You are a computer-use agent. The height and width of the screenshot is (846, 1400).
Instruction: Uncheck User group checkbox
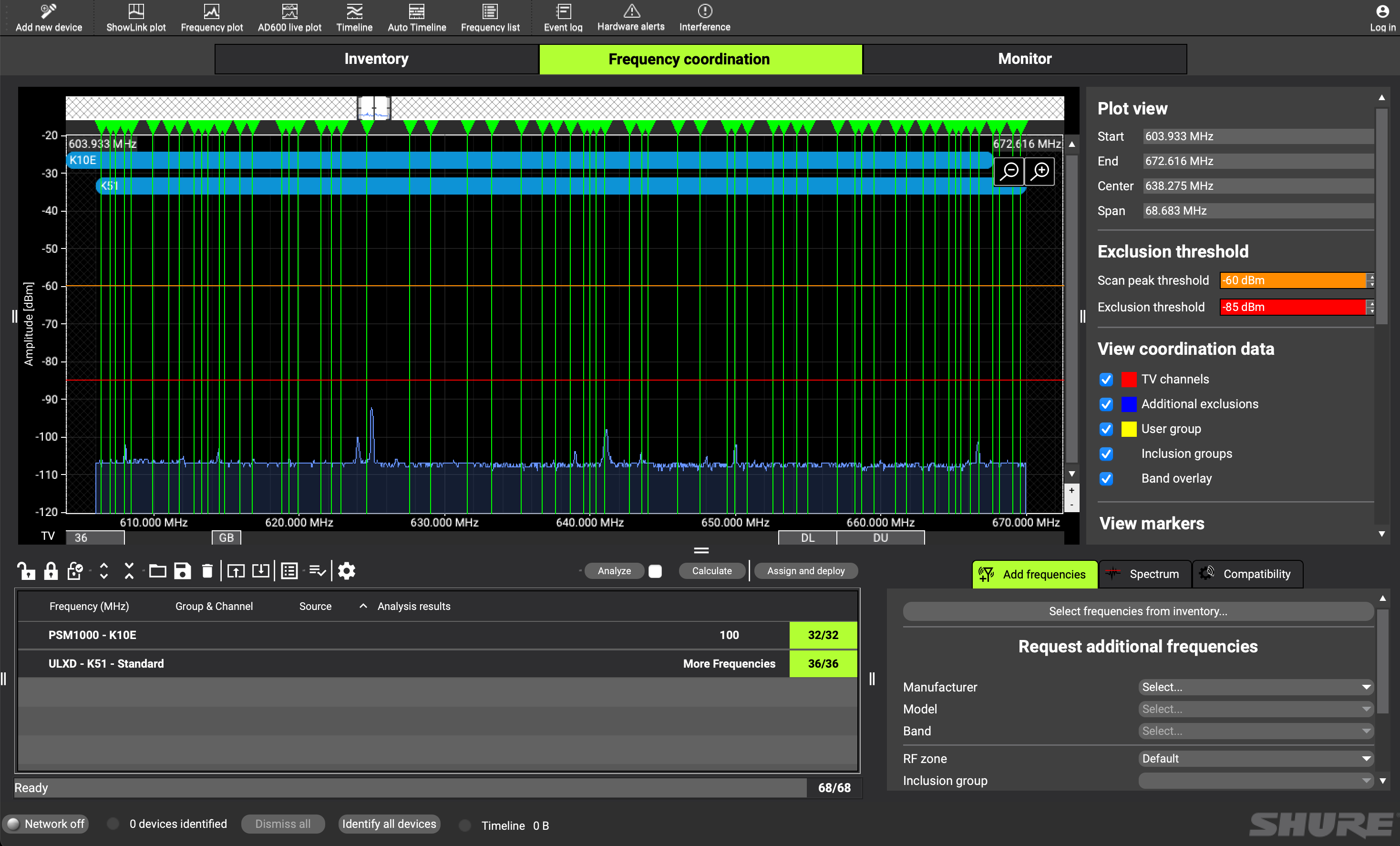(1106, 429)
